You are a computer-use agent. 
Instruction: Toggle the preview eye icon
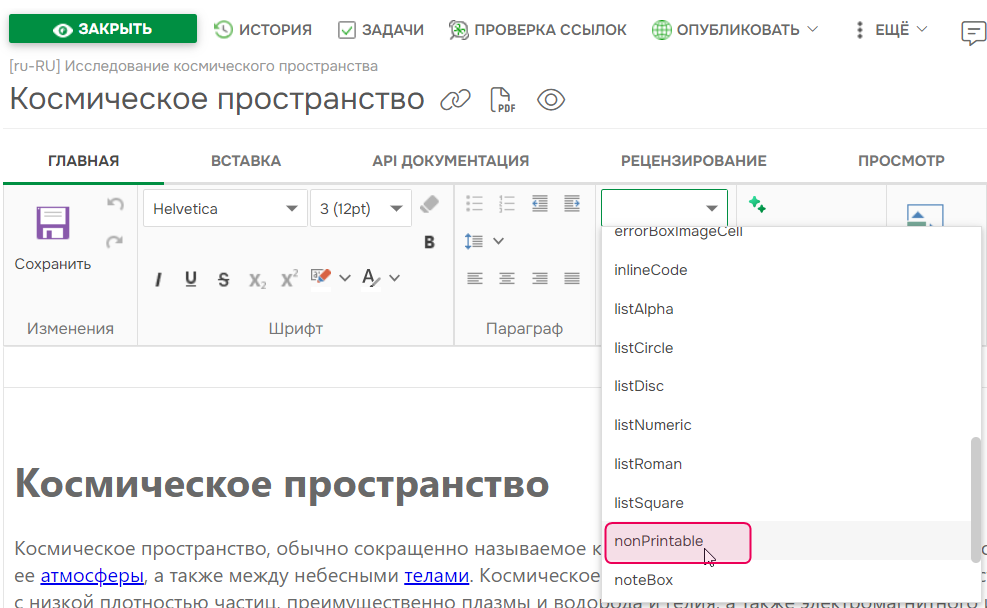550,99
